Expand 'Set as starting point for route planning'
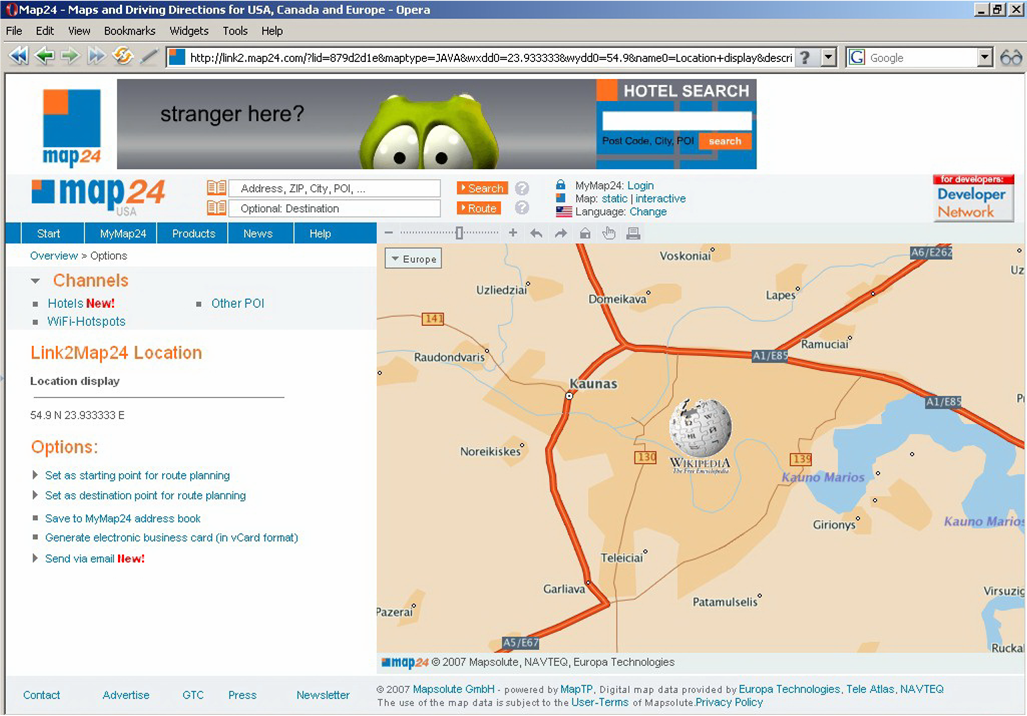 tap(36, 476)
